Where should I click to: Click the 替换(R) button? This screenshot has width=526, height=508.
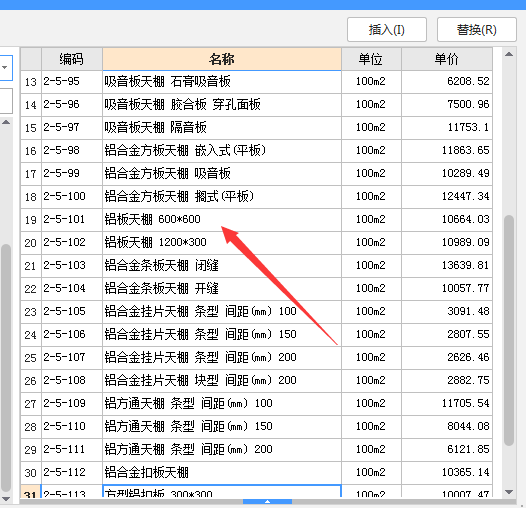477,30
